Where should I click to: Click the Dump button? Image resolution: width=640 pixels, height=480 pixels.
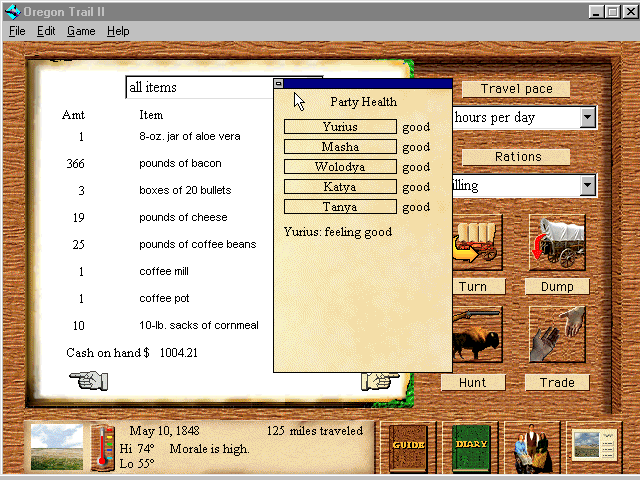coord(557,287)
